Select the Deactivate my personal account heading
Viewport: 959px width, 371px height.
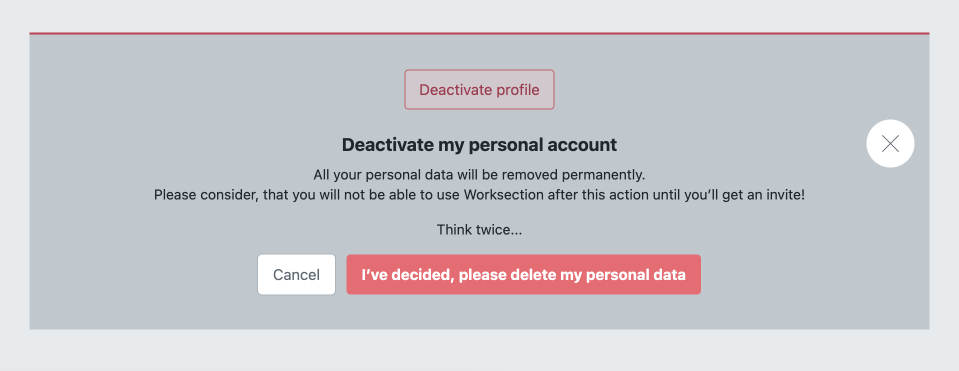479,145
